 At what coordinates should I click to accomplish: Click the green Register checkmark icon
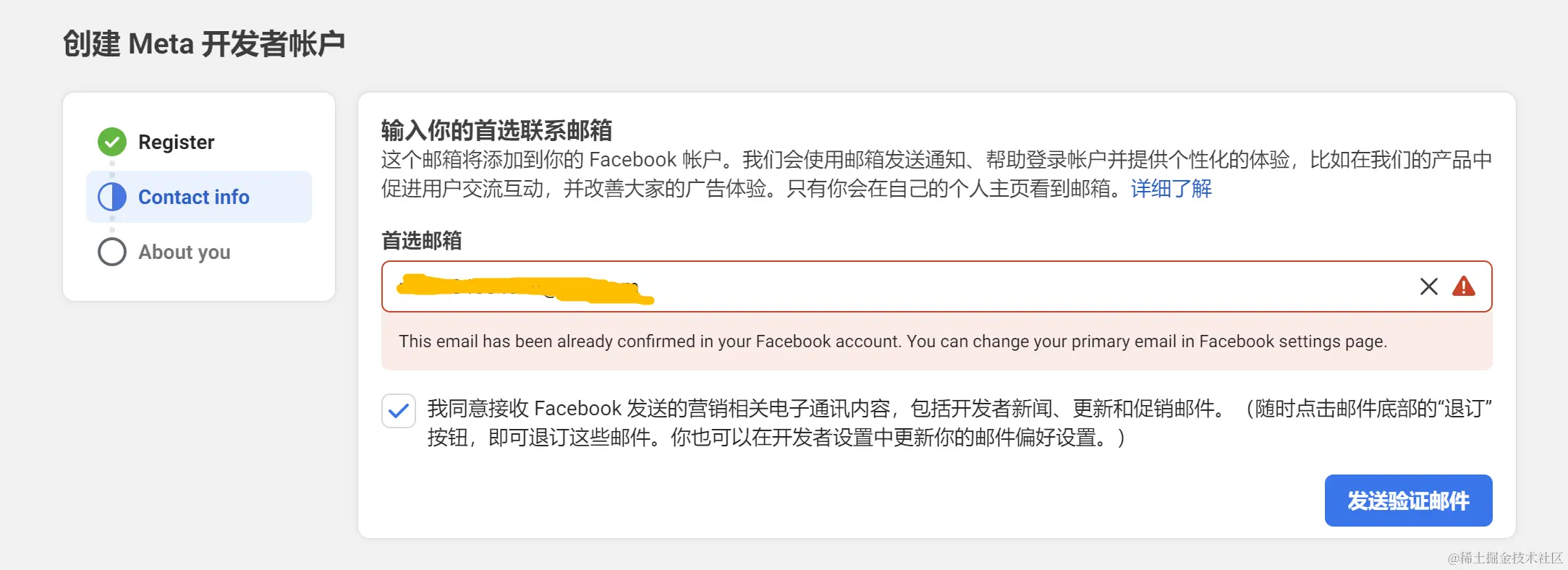pyautogui.click(x=112, y=142)
